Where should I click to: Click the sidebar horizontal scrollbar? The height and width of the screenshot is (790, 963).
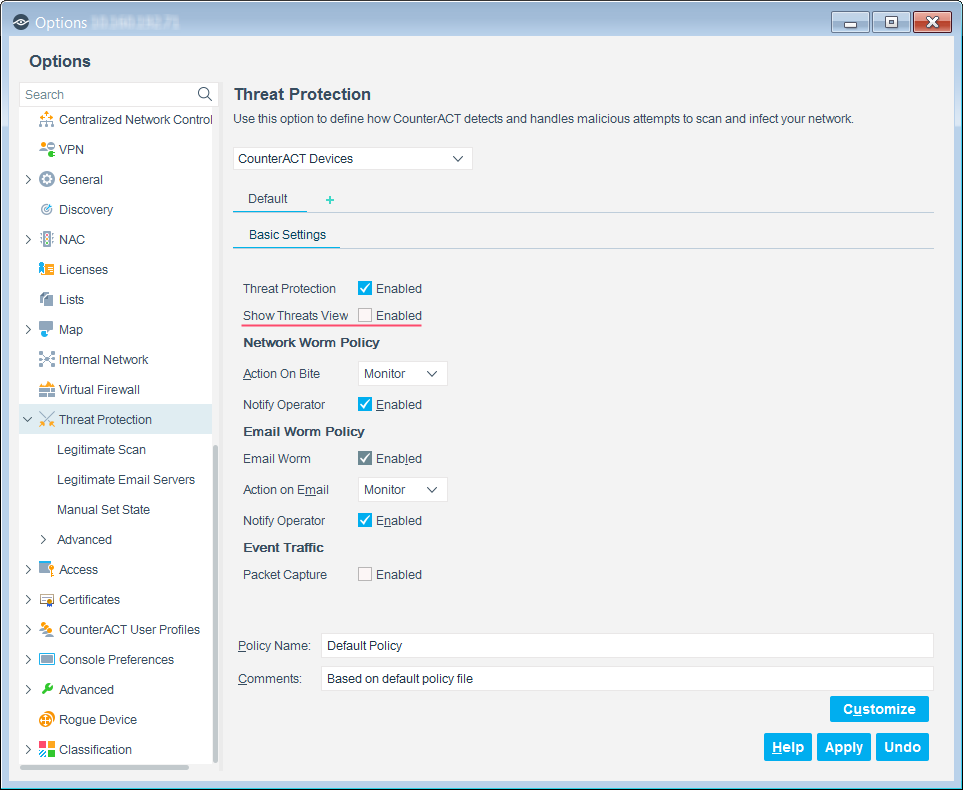(x=104, y=767)
